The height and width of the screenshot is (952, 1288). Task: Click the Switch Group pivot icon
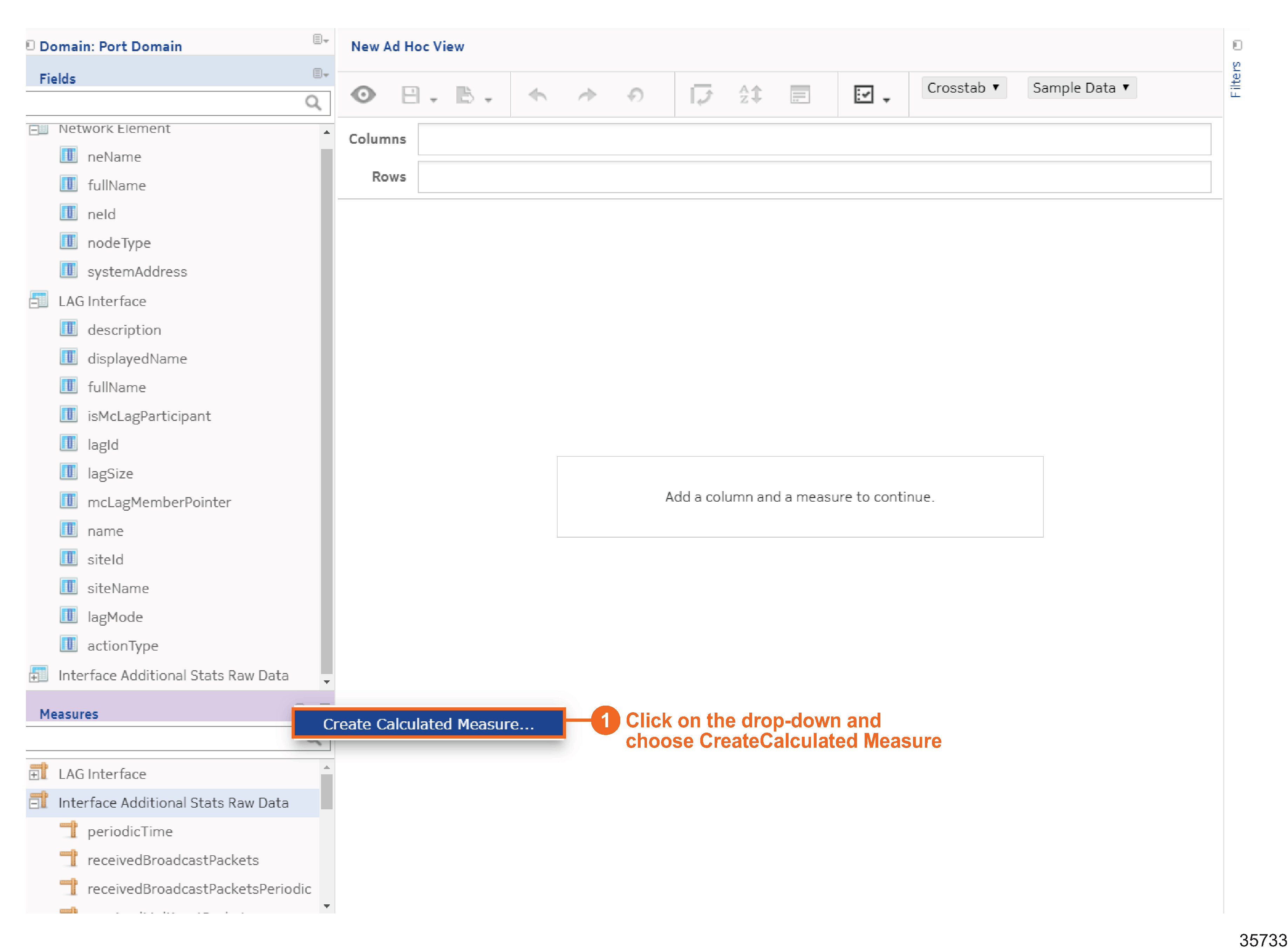[701, 95]
